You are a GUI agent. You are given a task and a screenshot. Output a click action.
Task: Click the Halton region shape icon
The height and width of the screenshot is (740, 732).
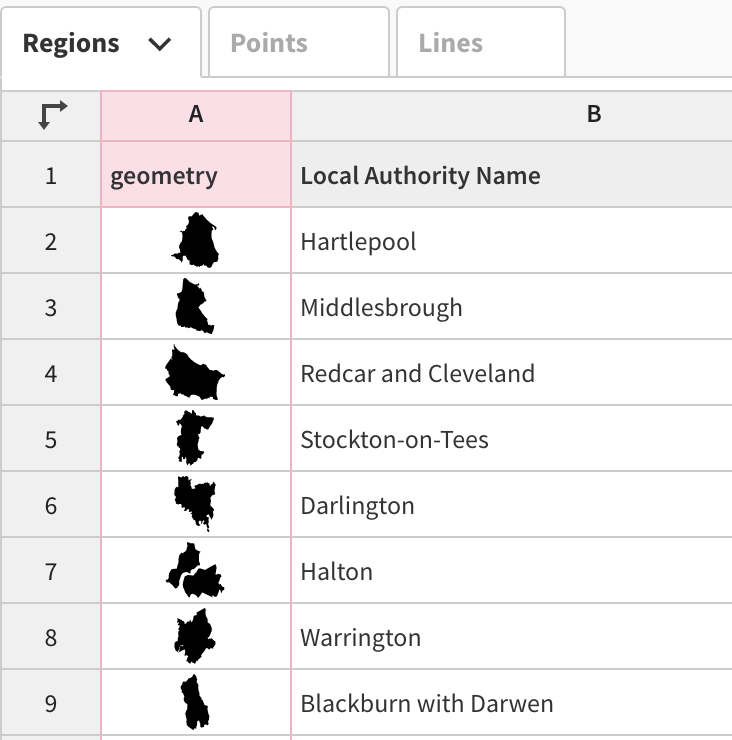[195, 571]
